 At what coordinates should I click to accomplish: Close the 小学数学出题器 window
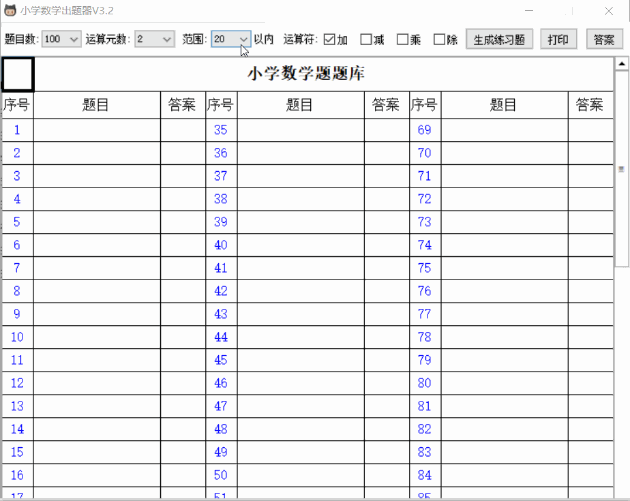606,11
